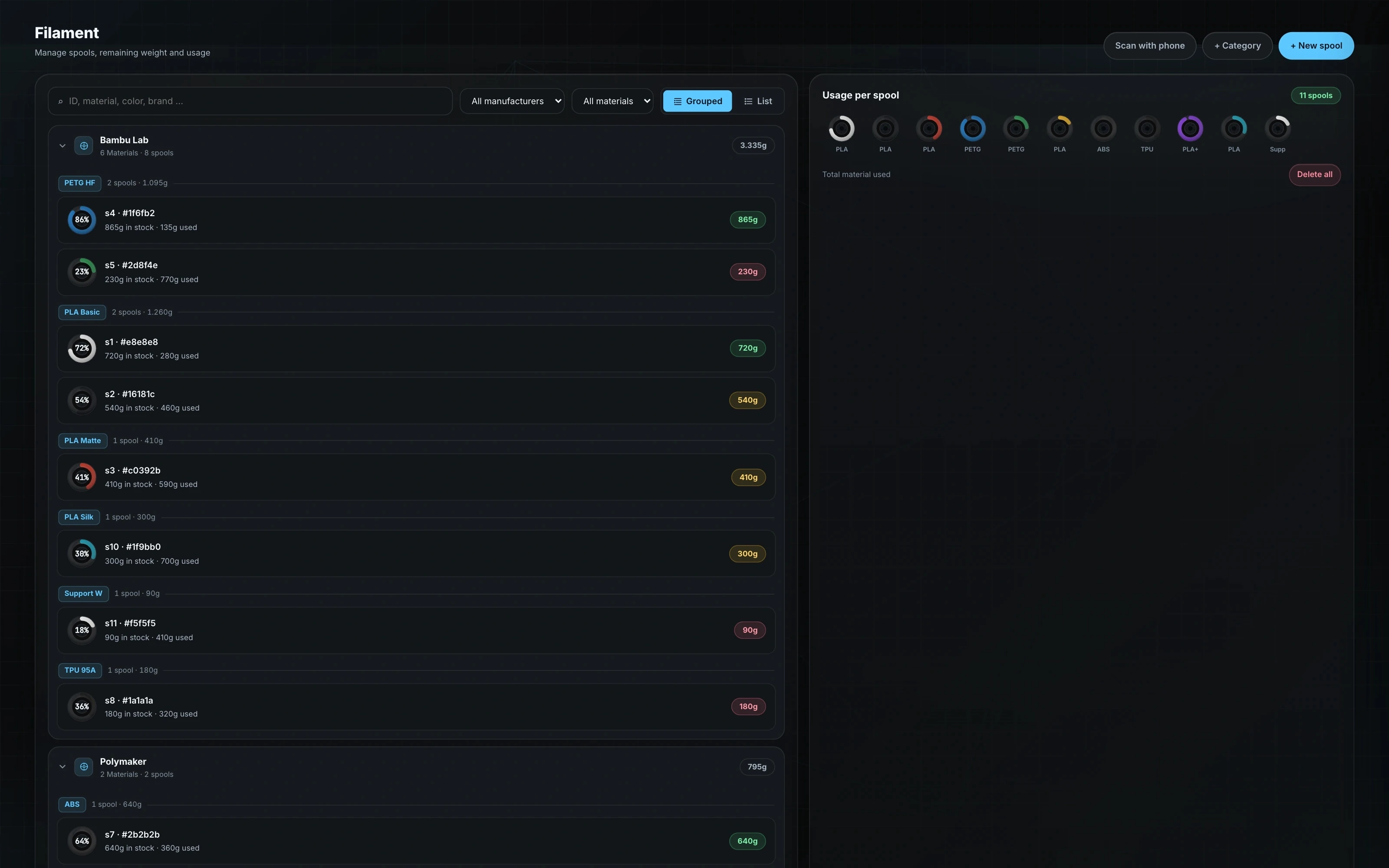Click the 30% progress ring for spool s10

[82, 553]
